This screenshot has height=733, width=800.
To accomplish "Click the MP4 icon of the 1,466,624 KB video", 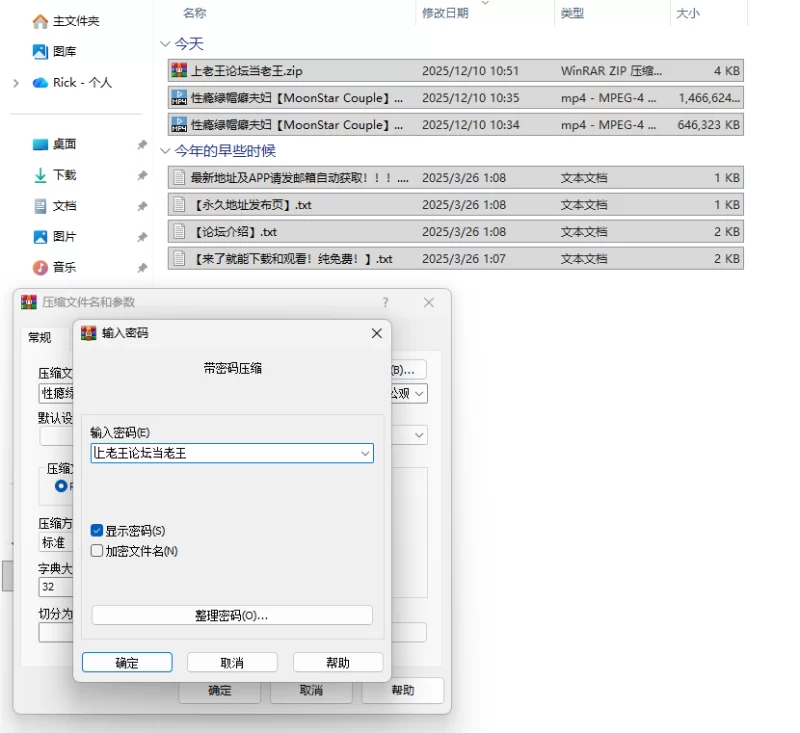I will [179, 97].
